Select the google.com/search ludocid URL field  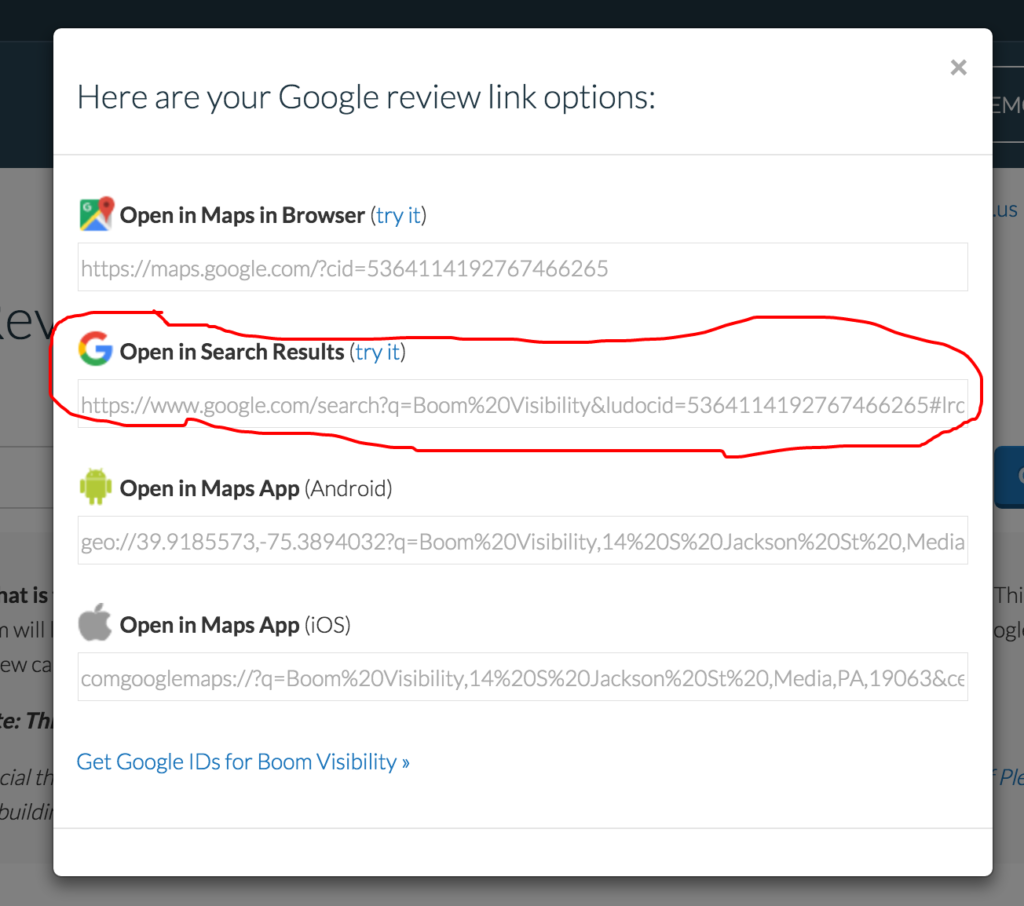click(x=522, y=404)
